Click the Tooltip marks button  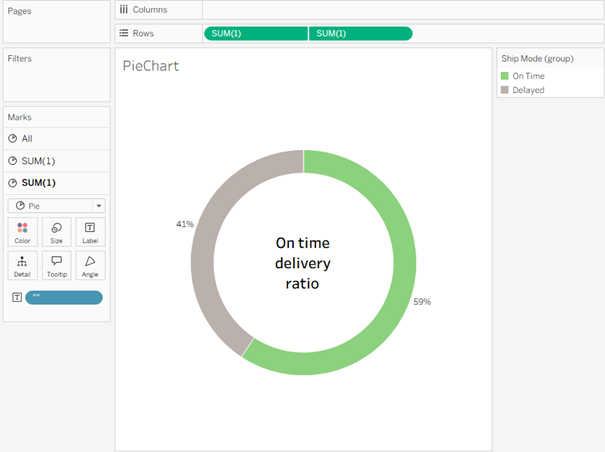click(56, 265)
